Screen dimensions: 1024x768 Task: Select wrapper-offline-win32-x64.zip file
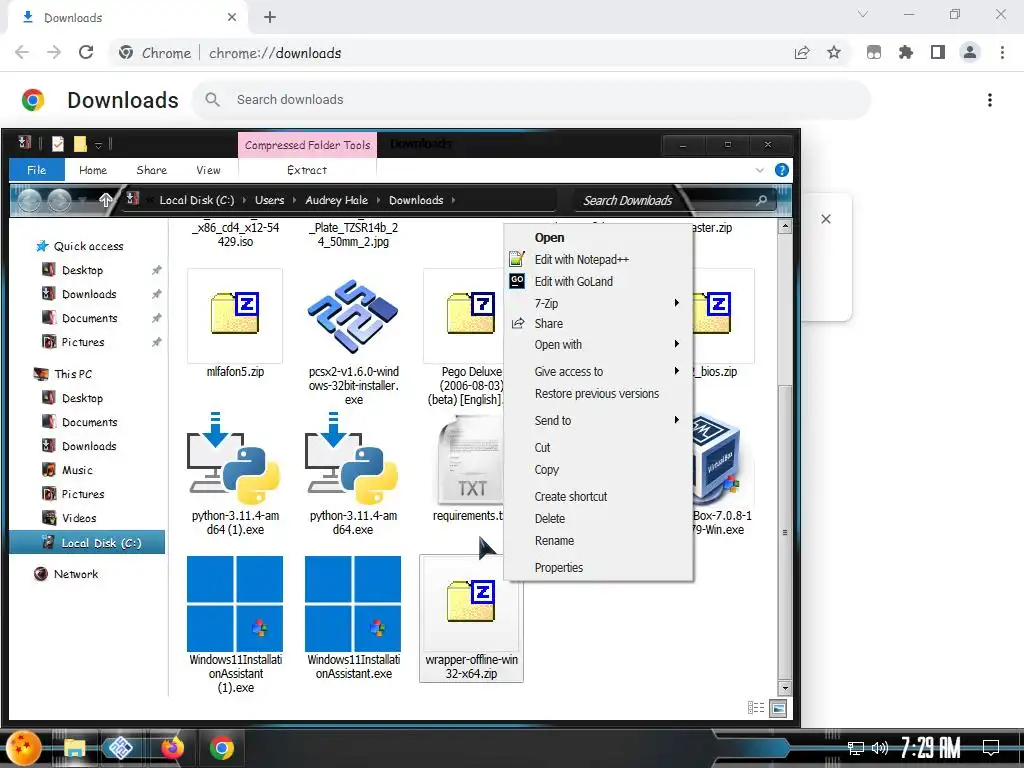pyautogui.click(x=471, y=618)
